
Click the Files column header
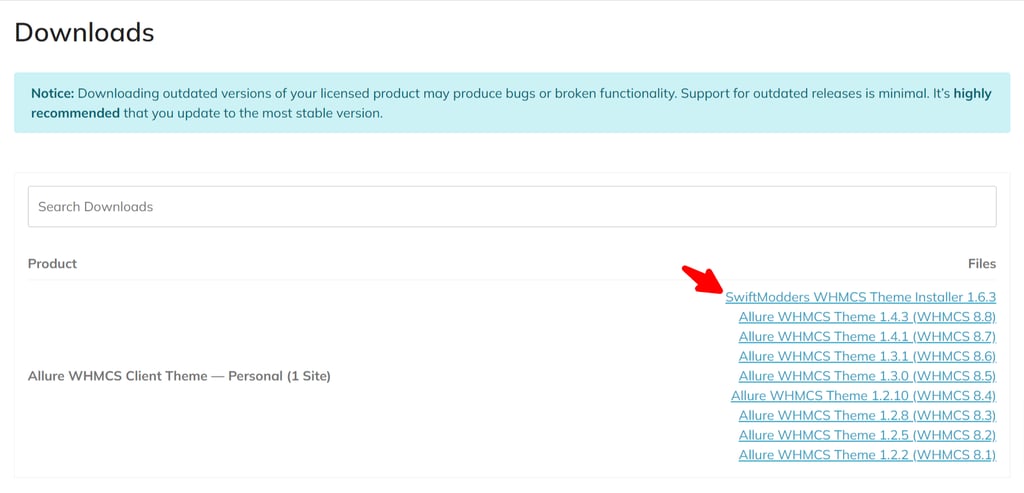coord(981,264)
